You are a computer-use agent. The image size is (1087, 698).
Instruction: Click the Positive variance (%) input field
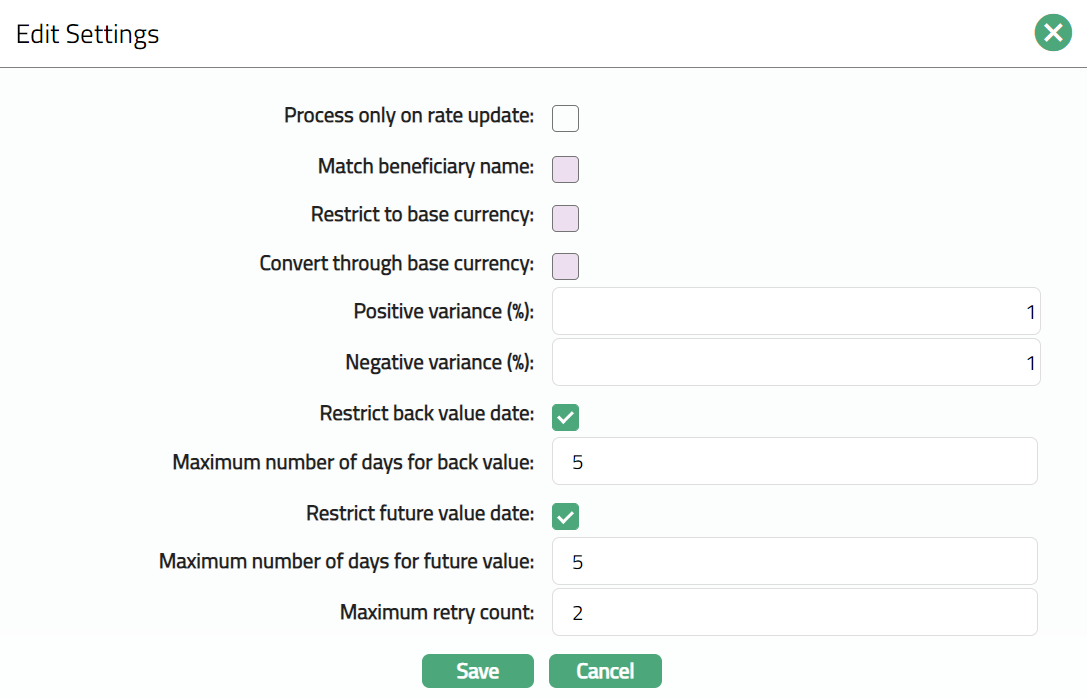coord(795,312)
